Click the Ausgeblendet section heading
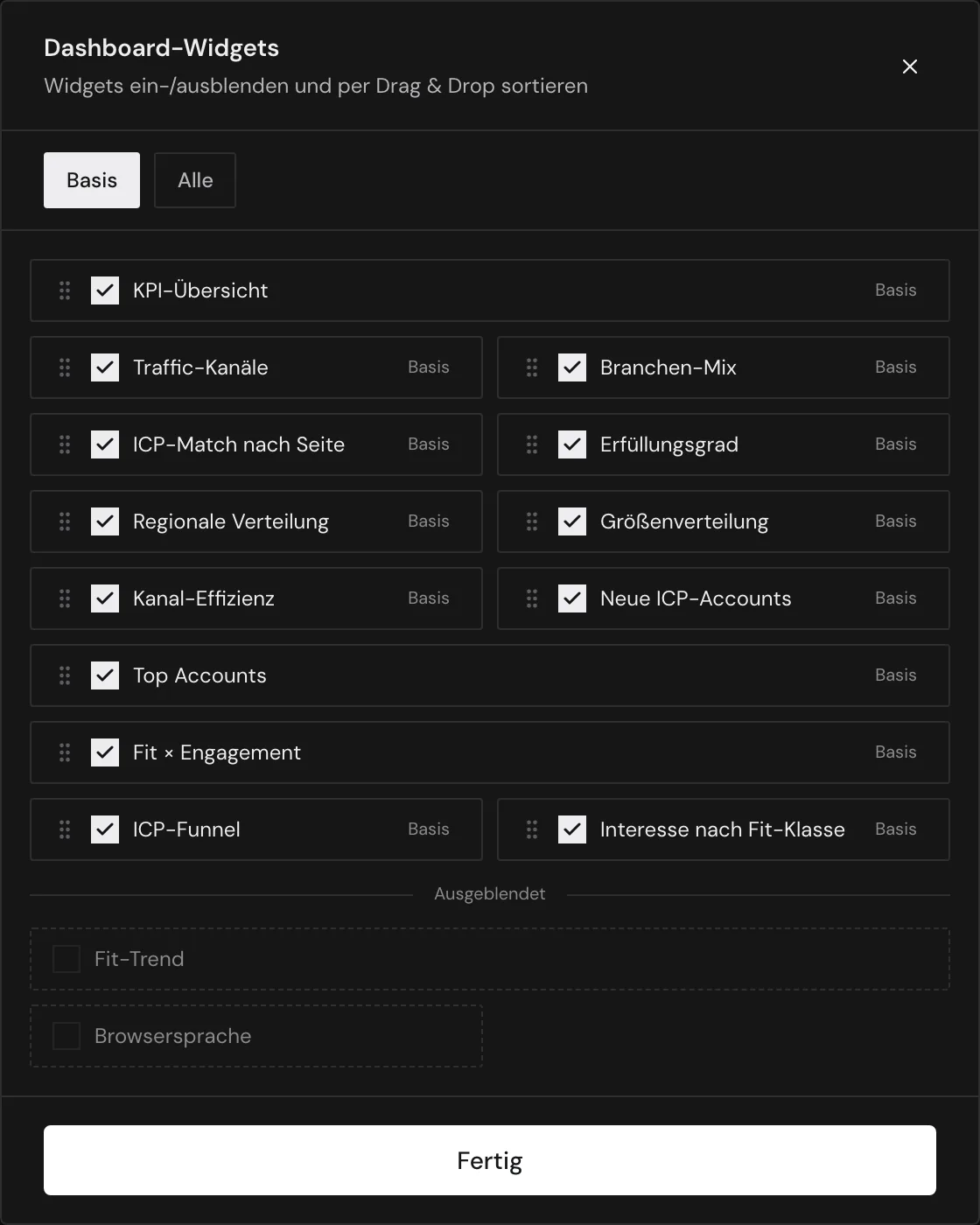Viewport: 980px width, 1225px height. pyautogui.click(x=490, y=894)
